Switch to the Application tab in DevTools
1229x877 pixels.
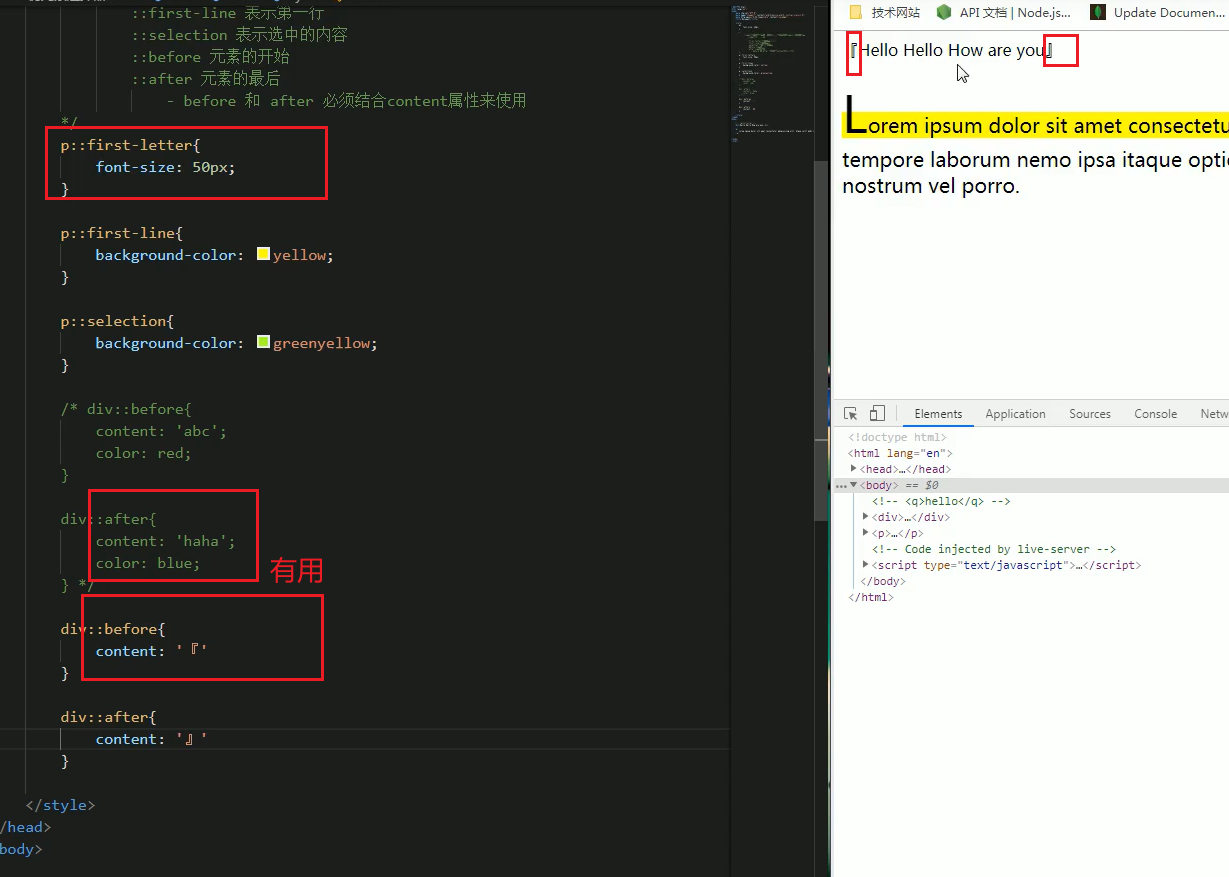tap(1015, 414)
